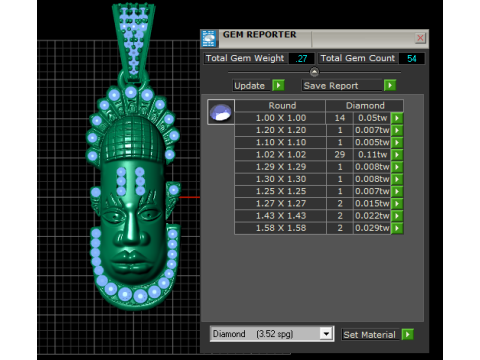The width and height of the screenshot is (480, 360).
Task: Collapse the panel with the round up-arrow handle
Action: [314, 72]
